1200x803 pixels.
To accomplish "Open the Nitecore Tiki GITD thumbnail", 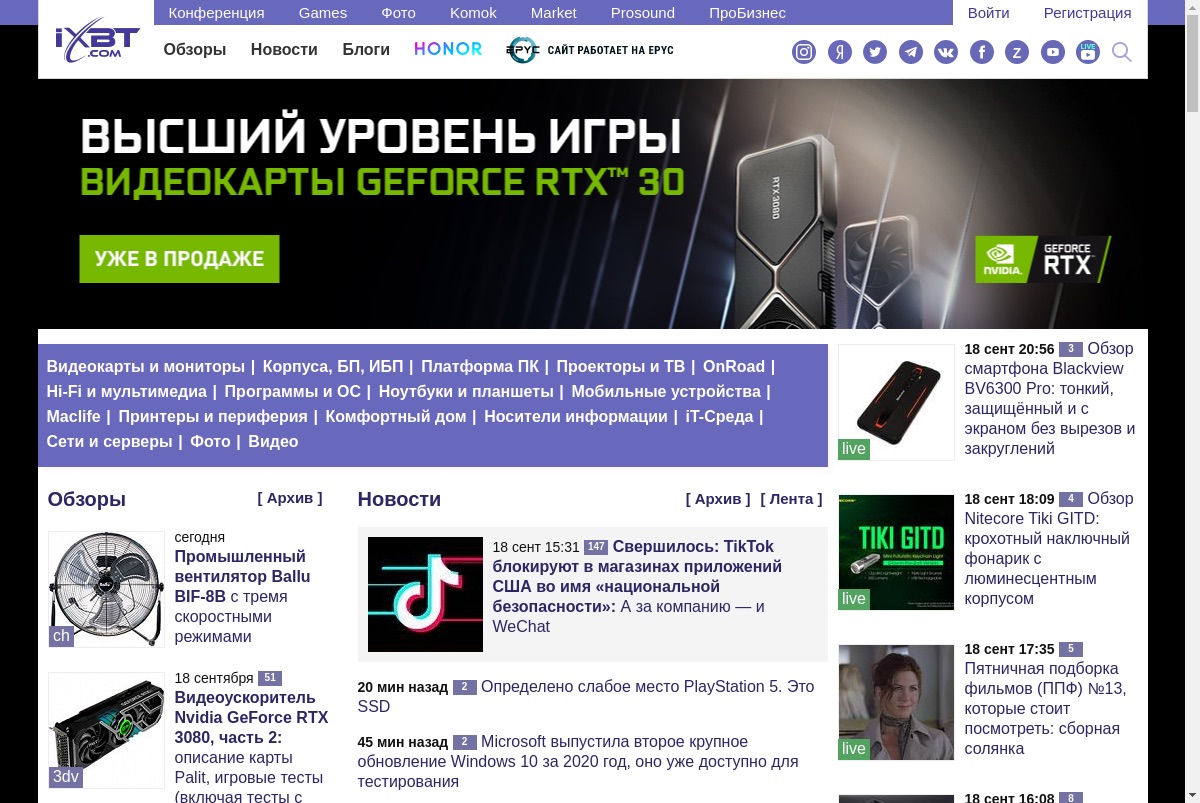I will 896,552.
